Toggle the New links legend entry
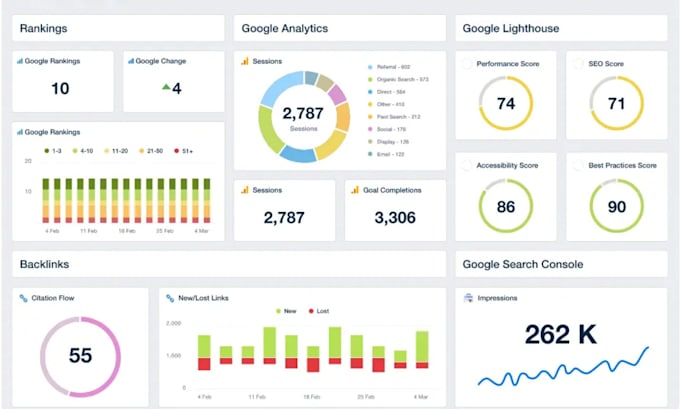The height and width of the screenshot is (409, 680). click(286, 311)
